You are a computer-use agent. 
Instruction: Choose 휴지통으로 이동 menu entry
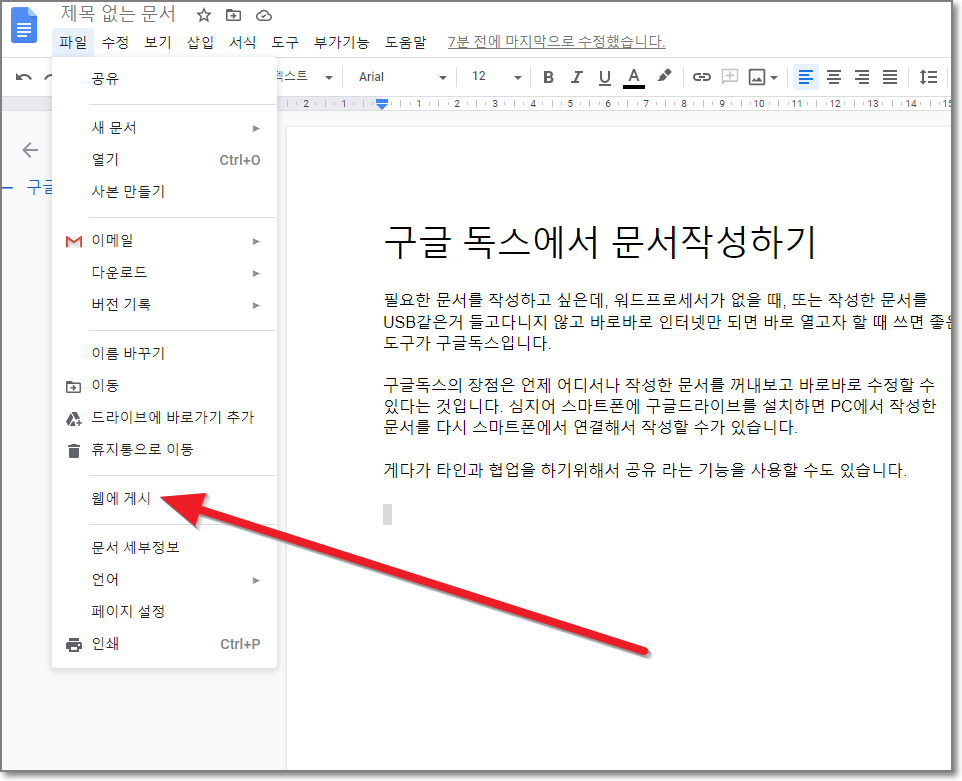coord(164,450)
